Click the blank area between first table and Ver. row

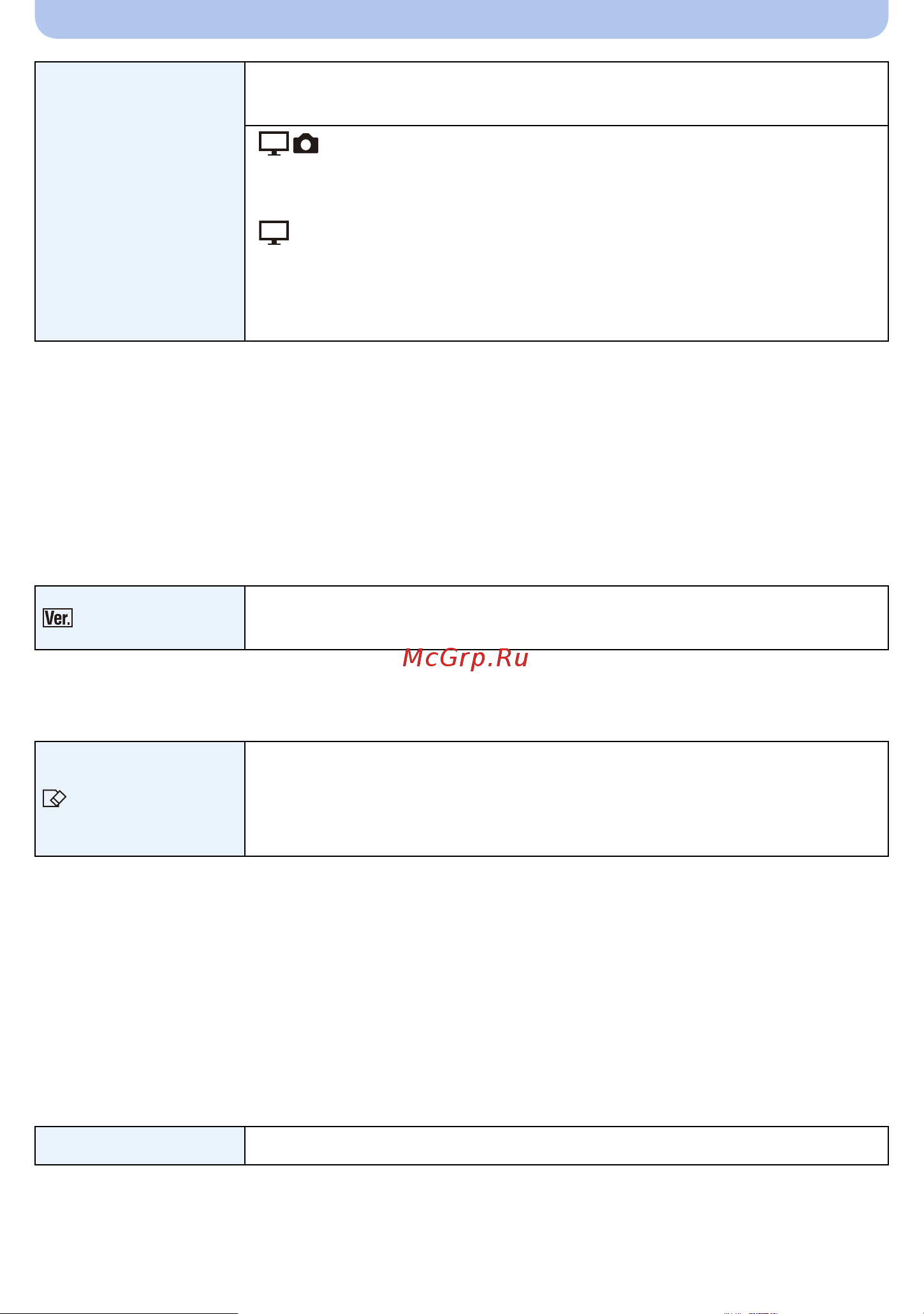pyautogui.click(x=462, y=464)
